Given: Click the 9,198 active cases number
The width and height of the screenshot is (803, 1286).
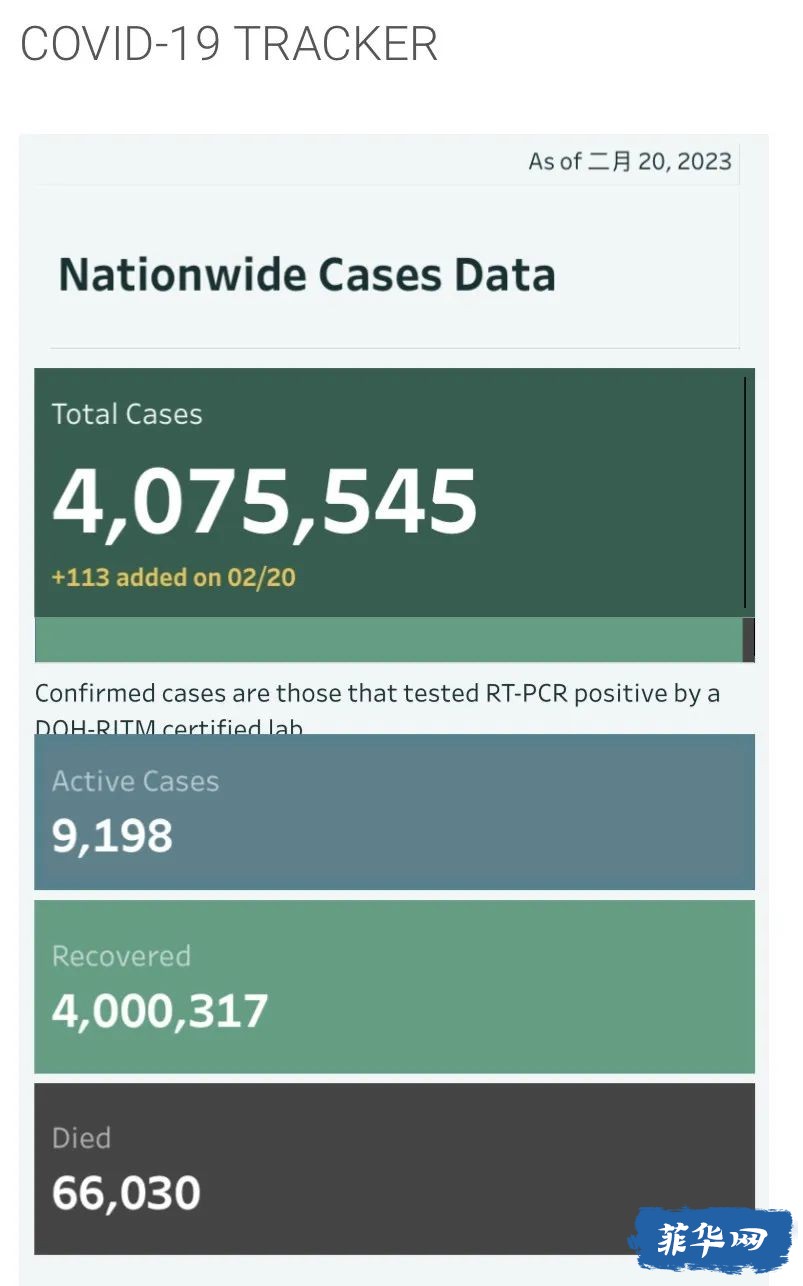Looking at the screenshot, I should click(113, 836).
